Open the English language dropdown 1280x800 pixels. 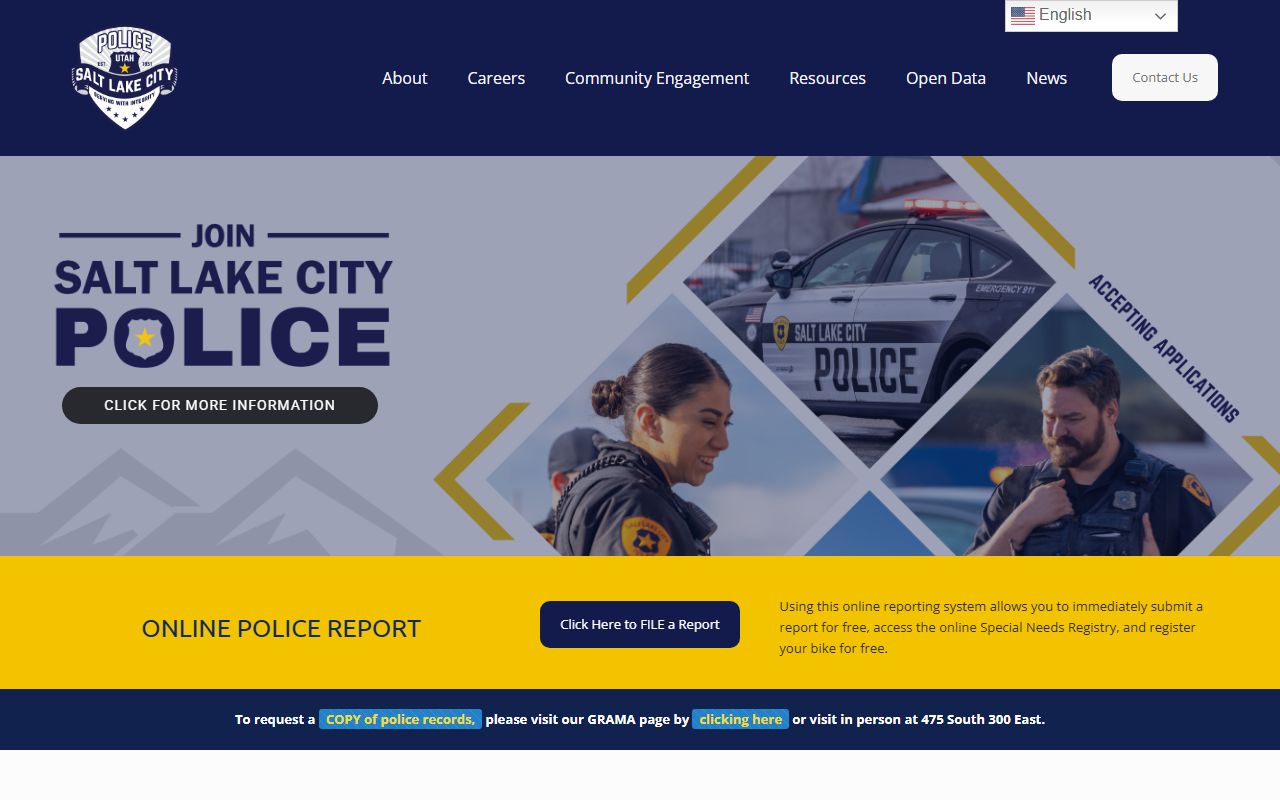1091,15
